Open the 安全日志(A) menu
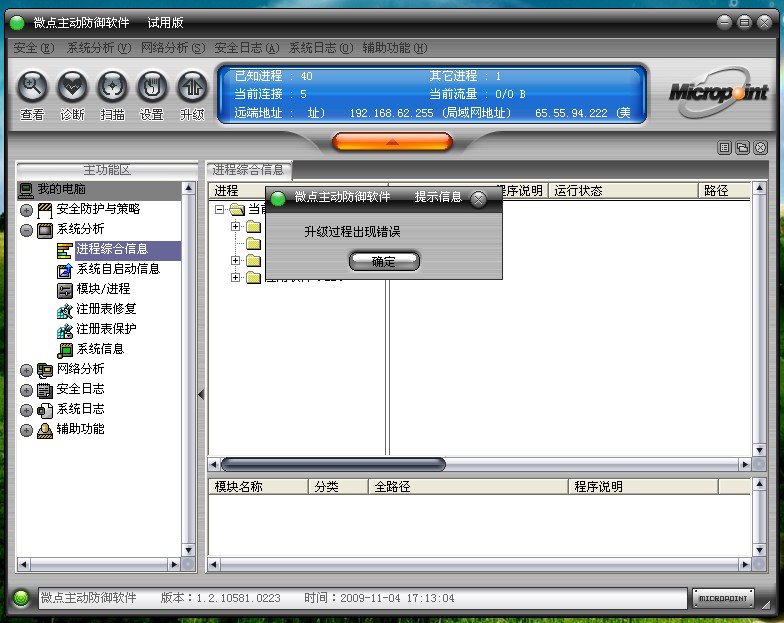This screenshot has width=784, height=623. pyautogui.click(x=246, y=48)
